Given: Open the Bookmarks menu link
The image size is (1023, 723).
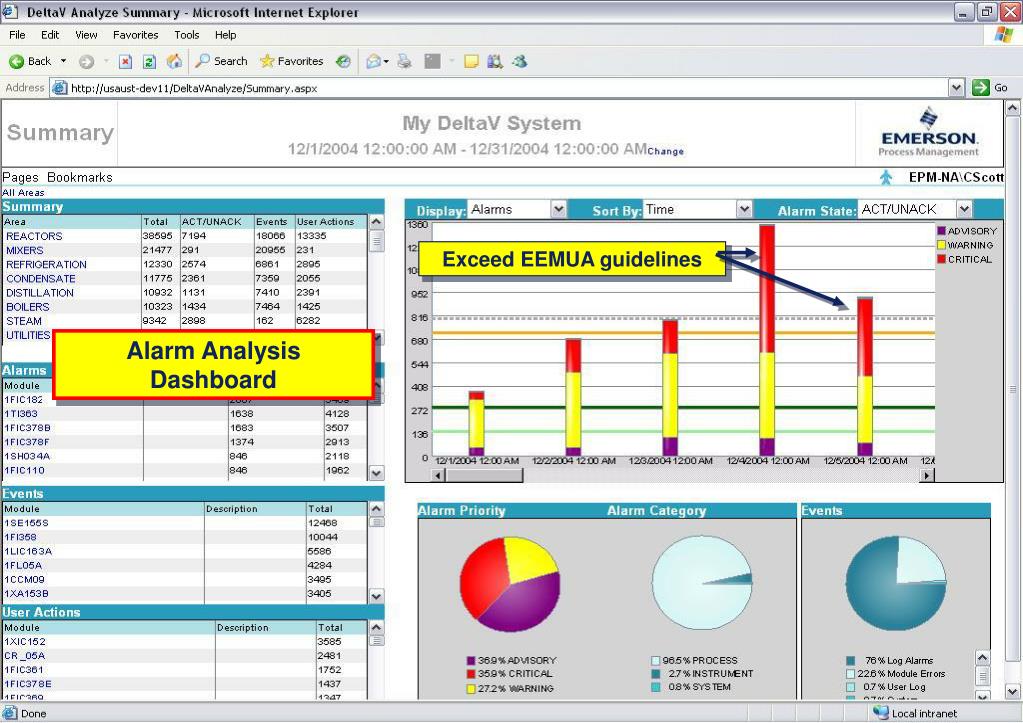Looking at the screenshot, I should (x=80, y=177).
